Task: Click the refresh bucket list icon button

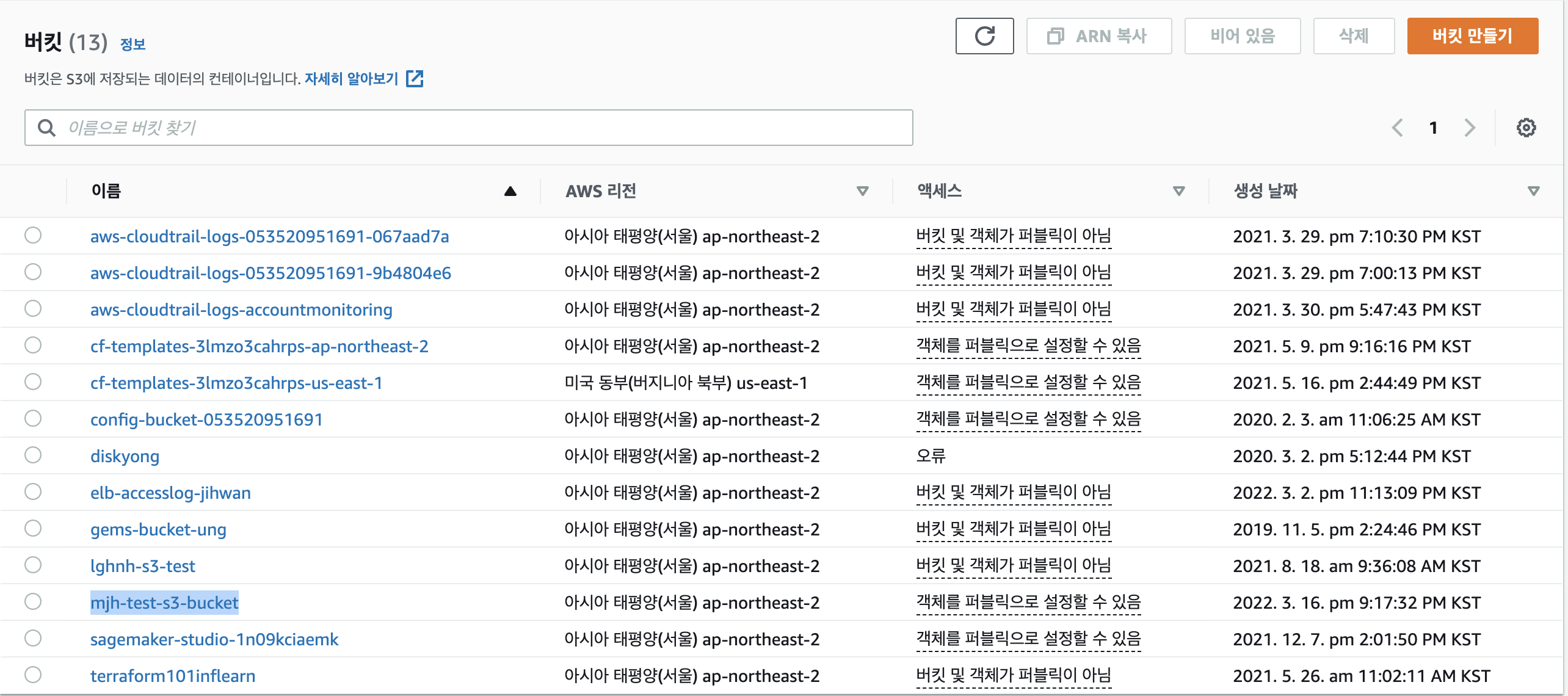Action: tap(984, 36)
